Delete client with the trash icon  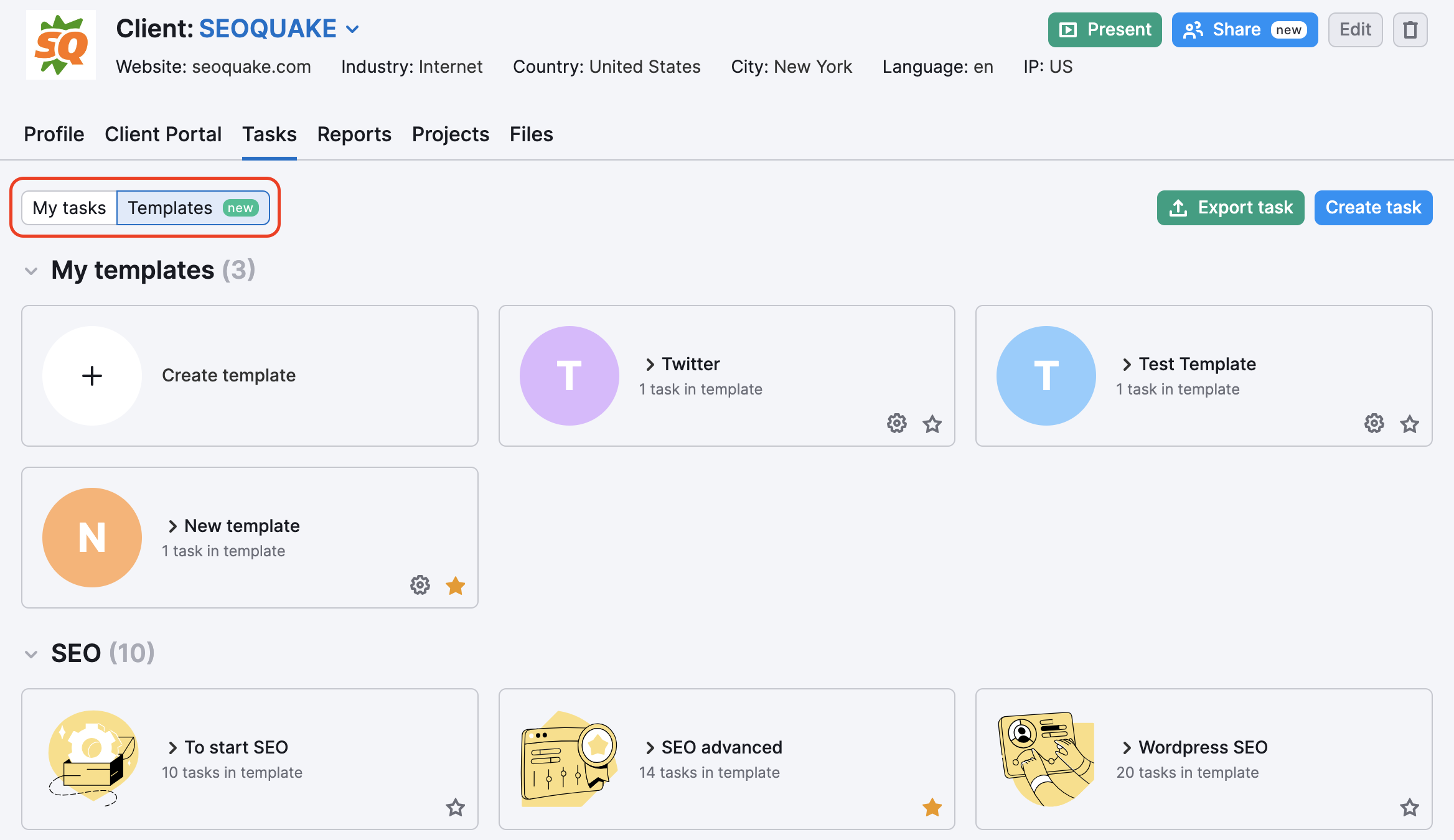1410,30
